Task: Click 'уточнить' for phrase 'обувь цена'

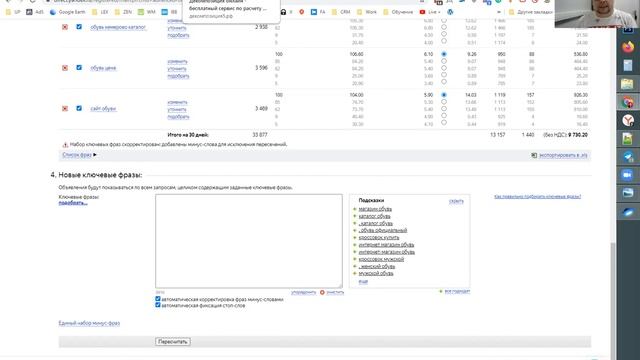Action: [x=177, y=69]
